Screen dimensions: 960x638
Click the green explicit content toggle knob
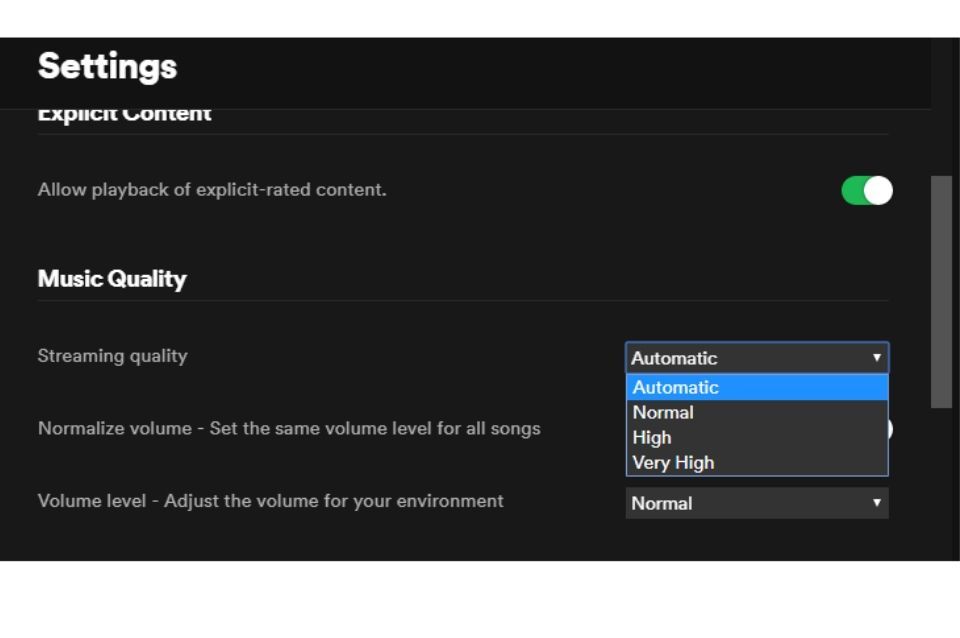pos(879,189)
